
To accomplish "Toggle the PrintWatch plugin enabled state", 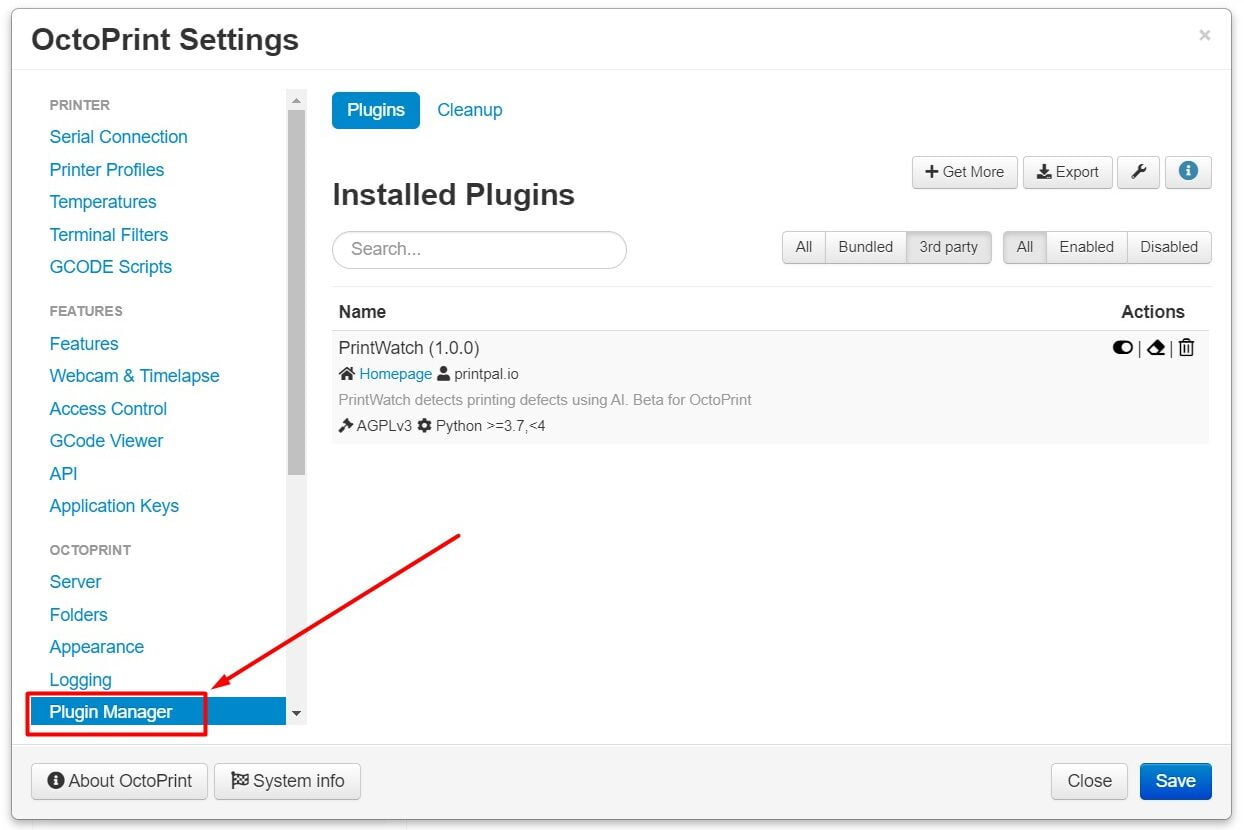I will point(1122,347).
